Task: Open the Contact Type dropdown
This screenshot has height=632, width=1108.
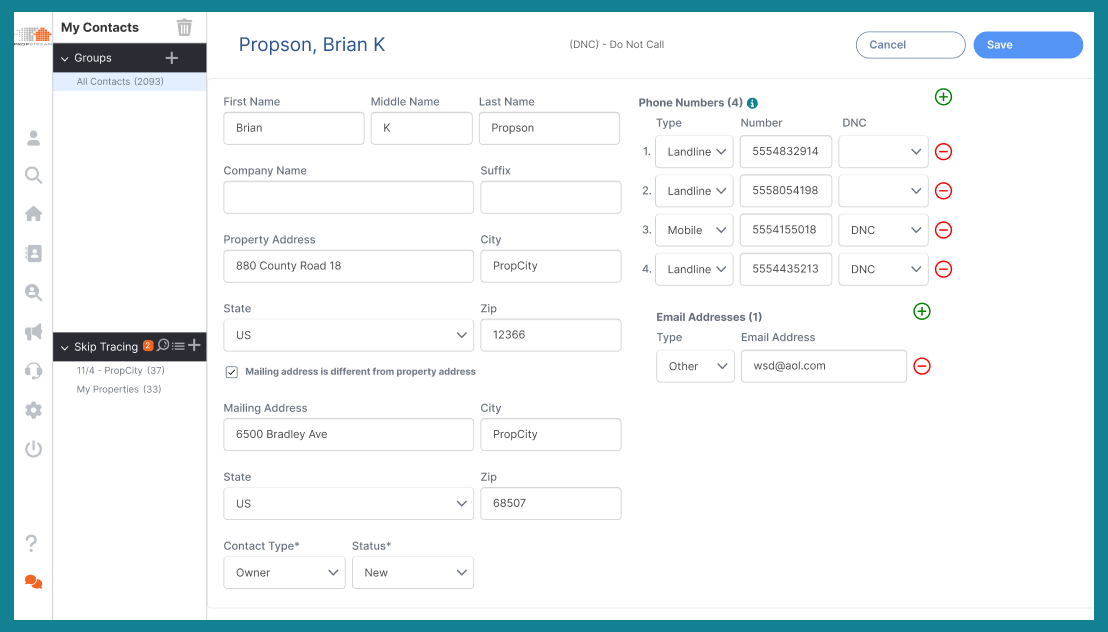Action: [x=284, y=572]
